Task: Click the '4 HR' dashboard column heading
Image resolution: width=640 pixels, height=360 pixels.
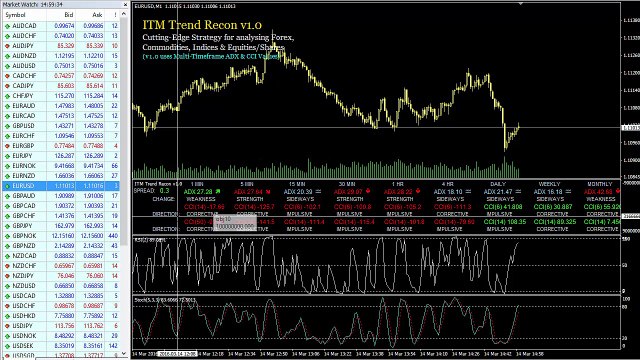Action: click(448, 184)
